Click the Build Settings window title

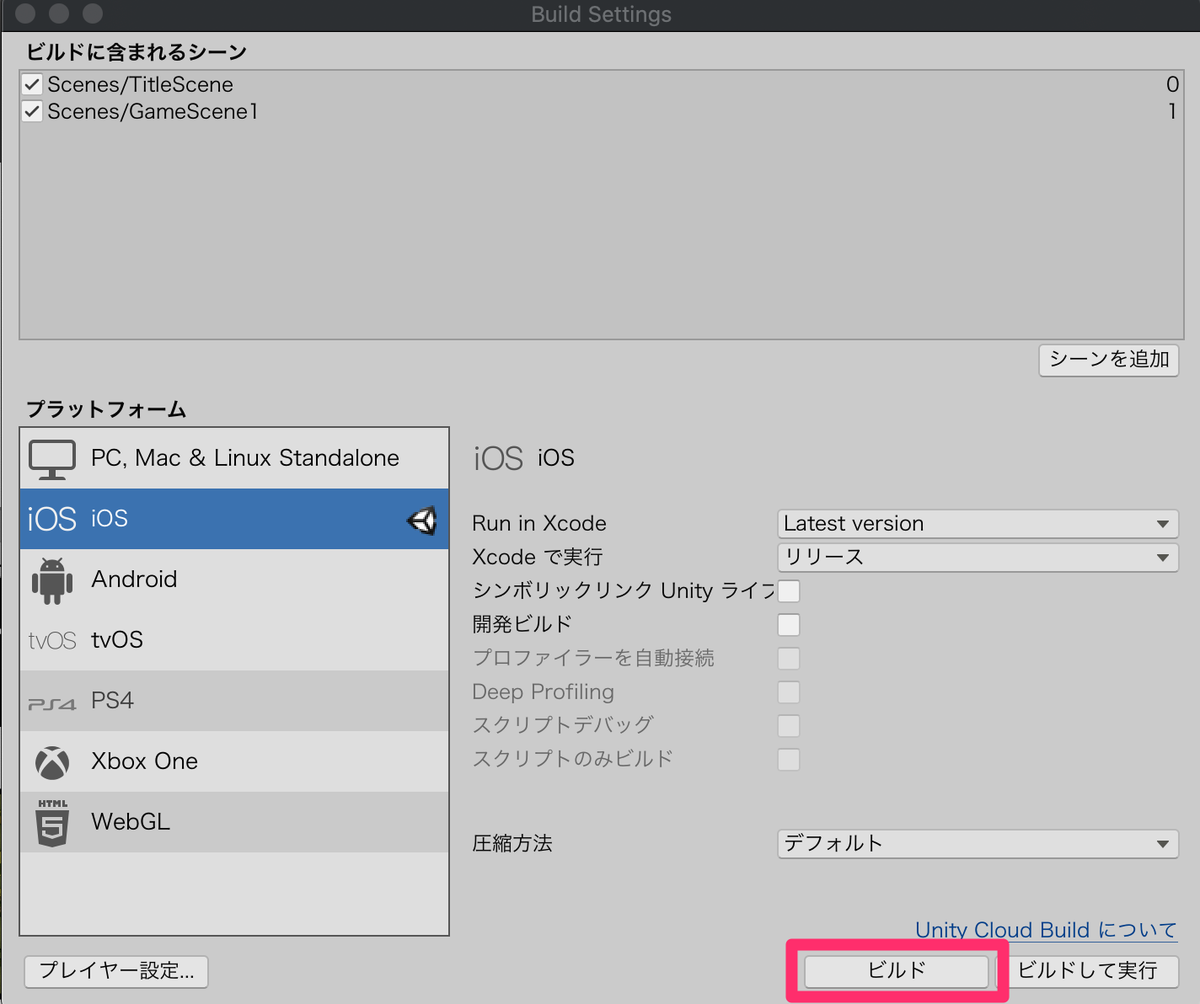pyautogui.click(x=601, y=15)
